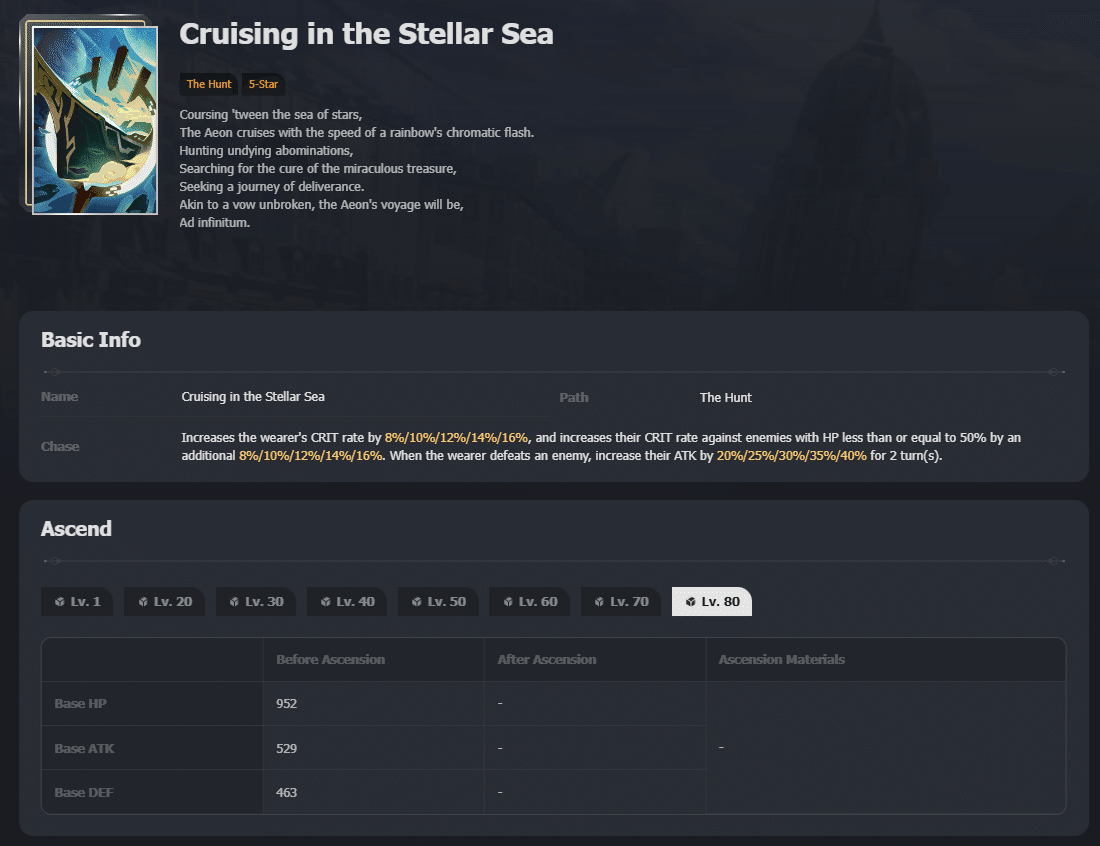Click the Base HP value 952
The image size is (1100, 846).
[x=287, y=704]
